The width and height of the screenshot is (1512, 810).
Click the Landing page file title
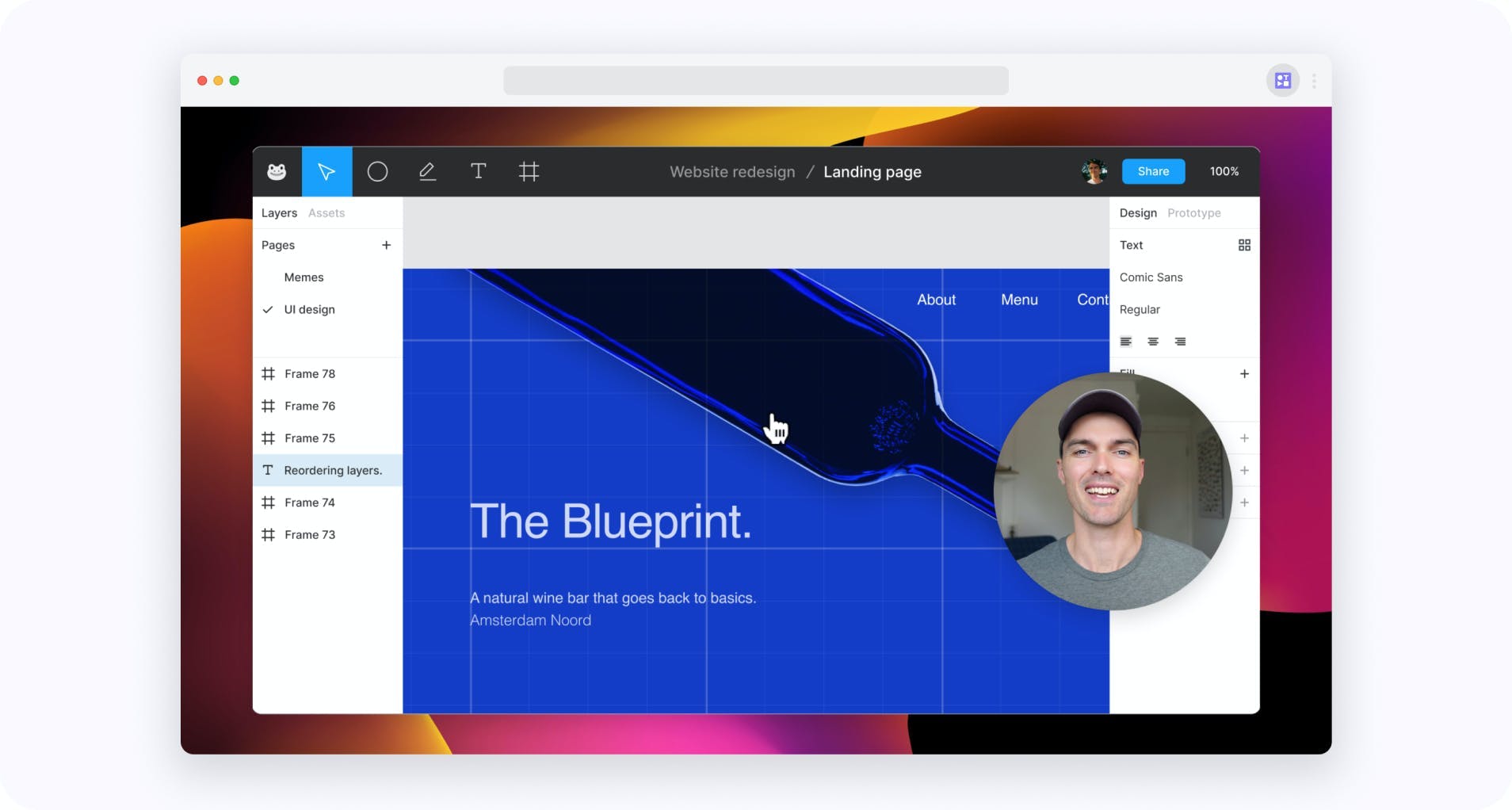click(872, 172)
